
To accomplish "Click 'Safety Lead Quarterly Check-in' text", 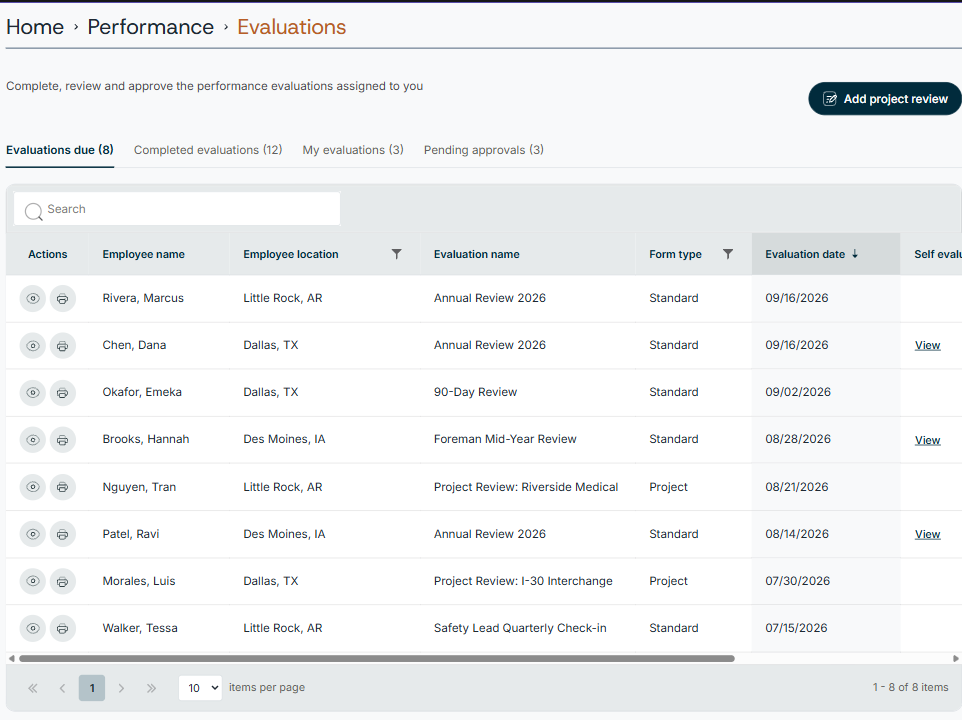I will [520, 628].
